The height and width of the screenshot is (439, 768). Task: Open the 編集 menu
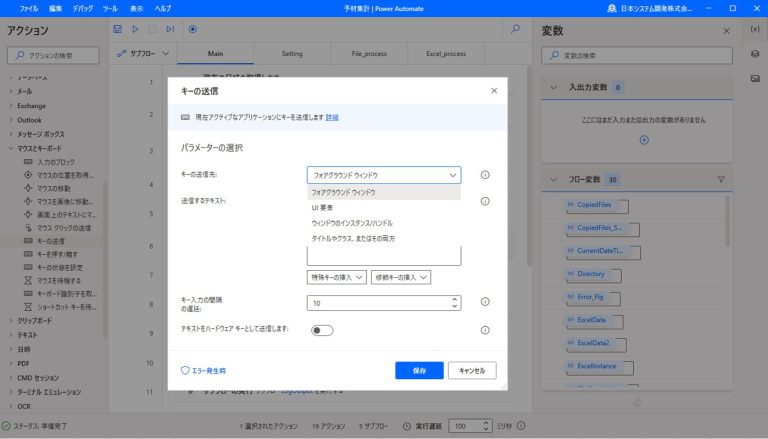[x=55, y=8]
